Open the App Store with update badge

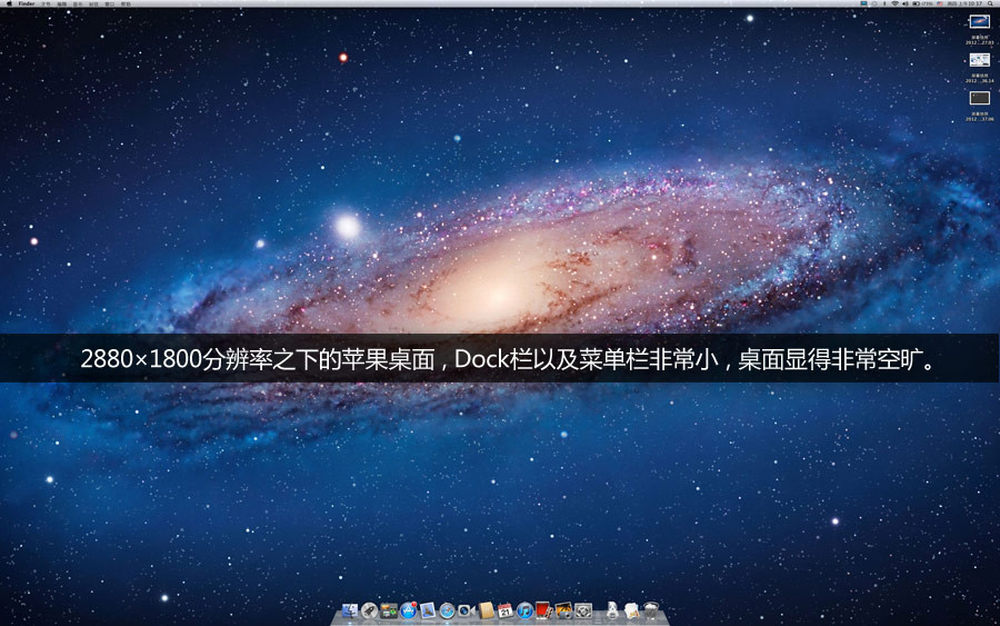point(408,611)
